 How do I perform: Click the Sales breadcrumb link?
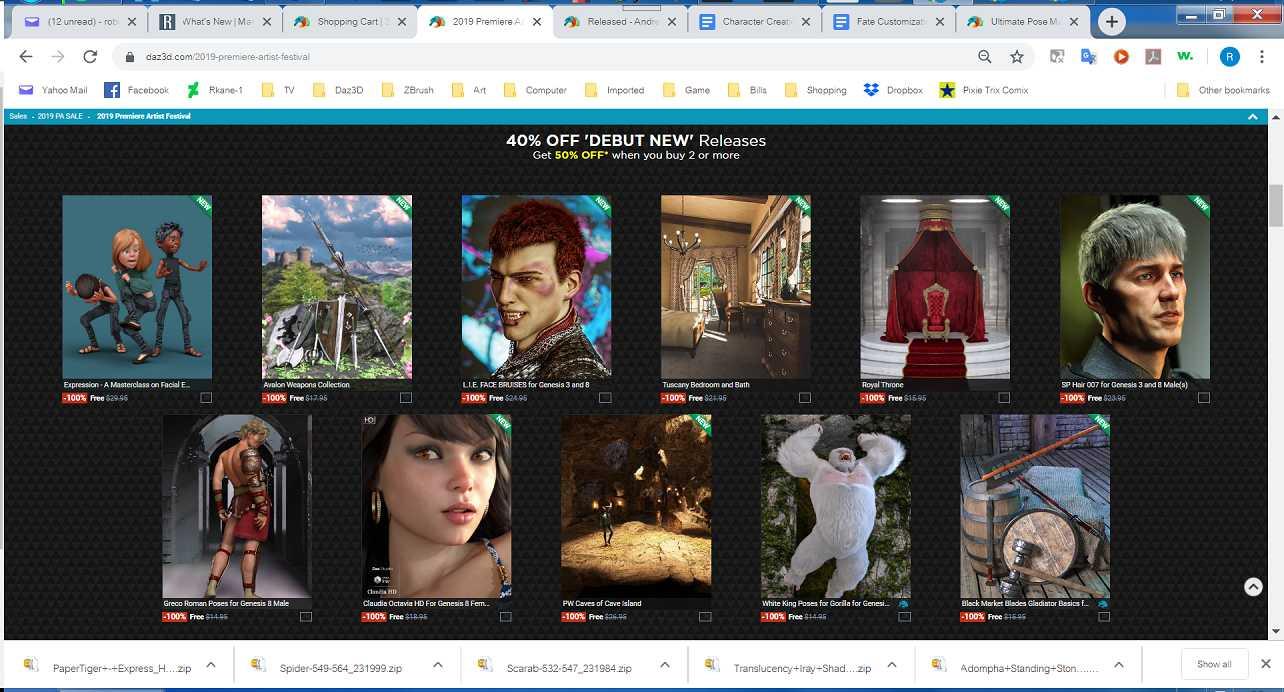[x=18, y=116]
